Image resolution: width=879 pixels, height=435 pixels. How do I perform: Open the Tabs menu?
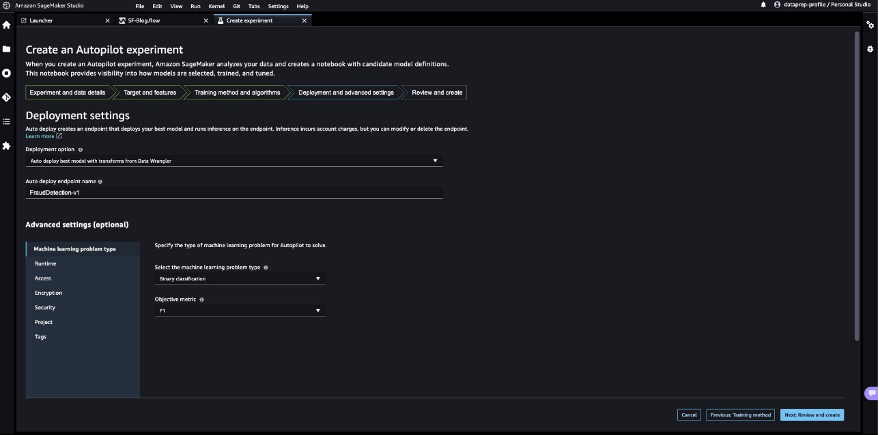254,6
